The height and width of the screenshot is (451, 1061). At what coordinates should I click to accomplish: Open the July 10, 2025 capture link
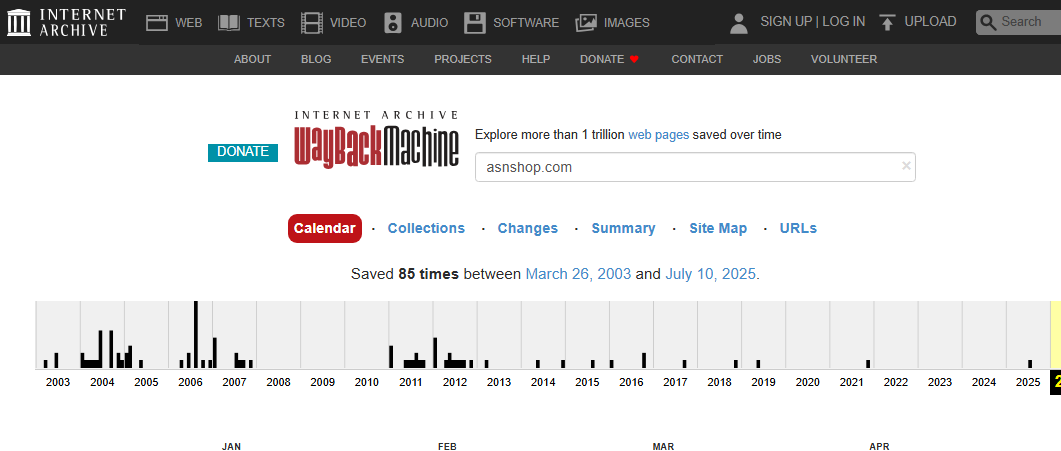[710, 275]
